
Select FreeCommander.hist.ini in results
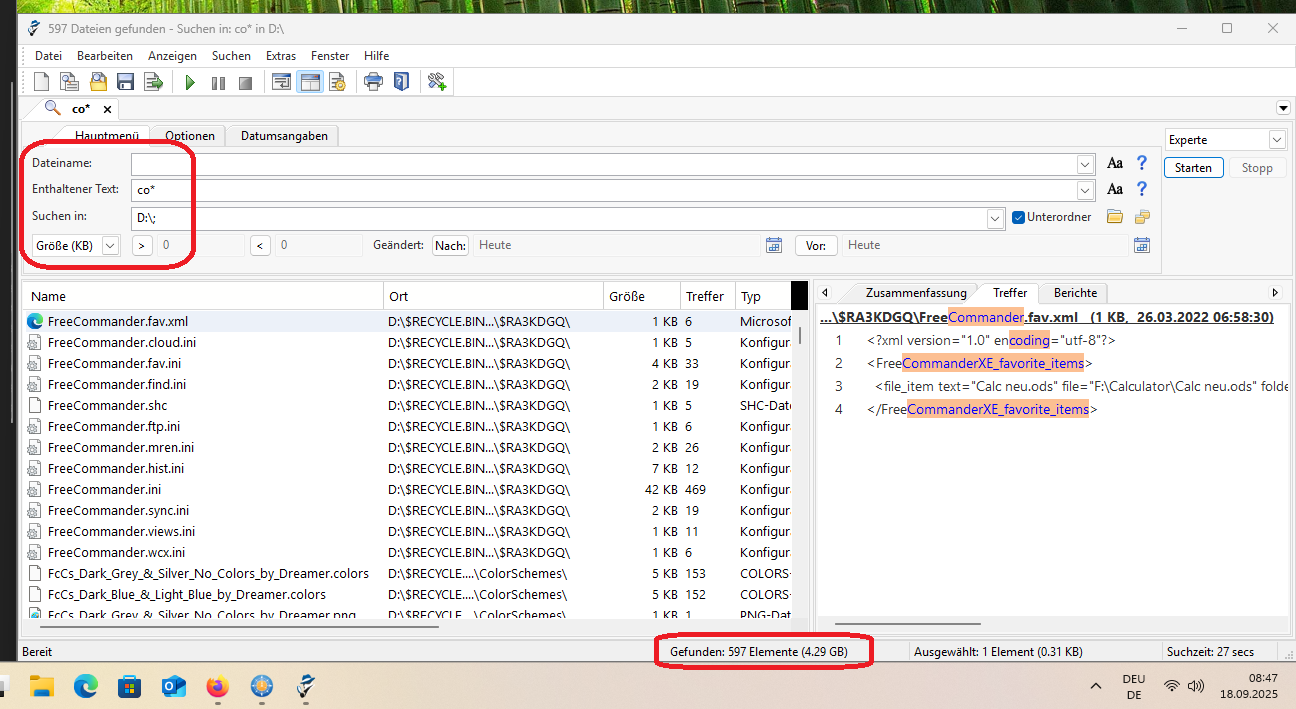click(115, 468)
